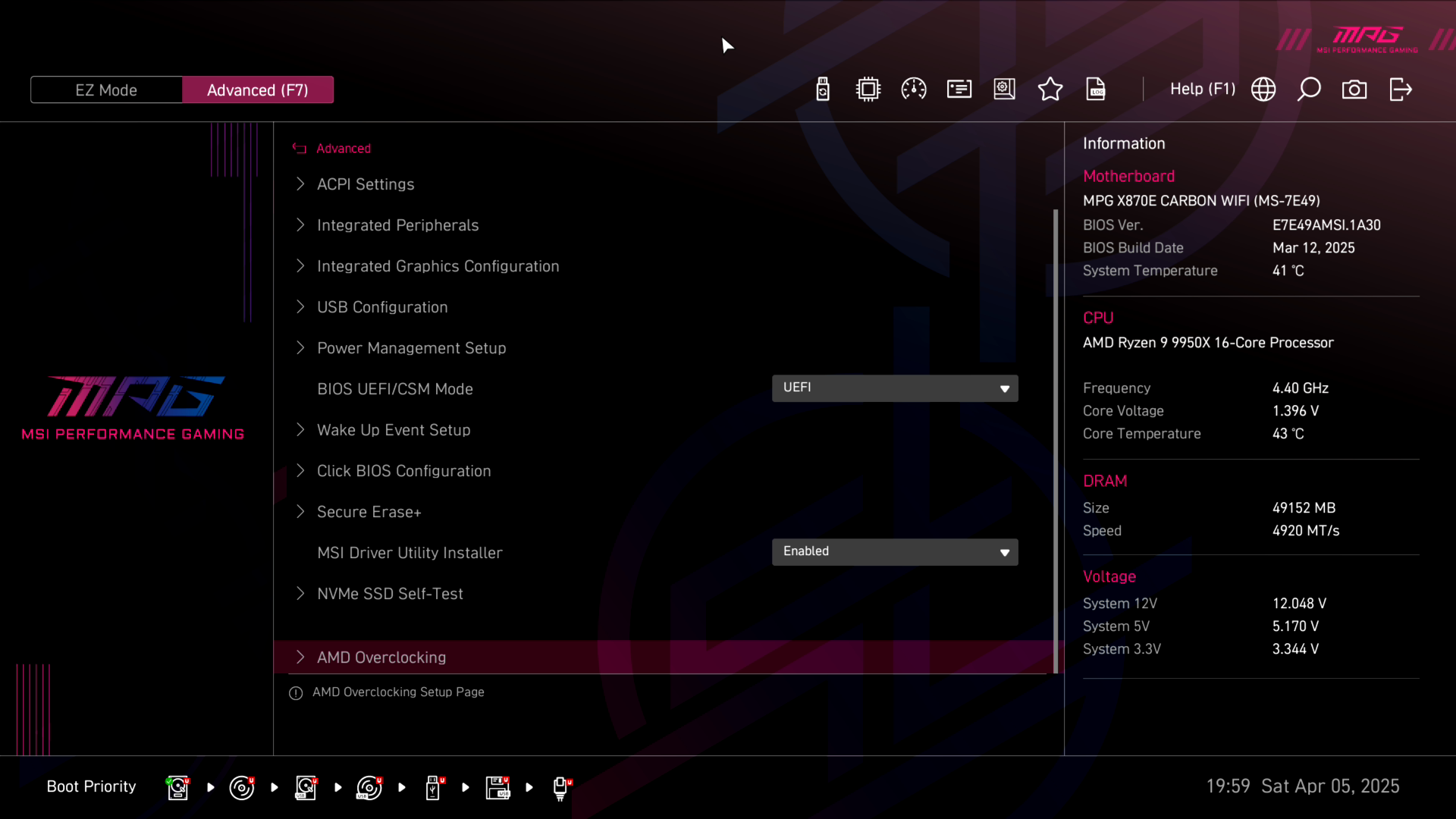Click the CPU chip icon in toolbar
This screenshot has height=819, width=1456.
(868, 89)
